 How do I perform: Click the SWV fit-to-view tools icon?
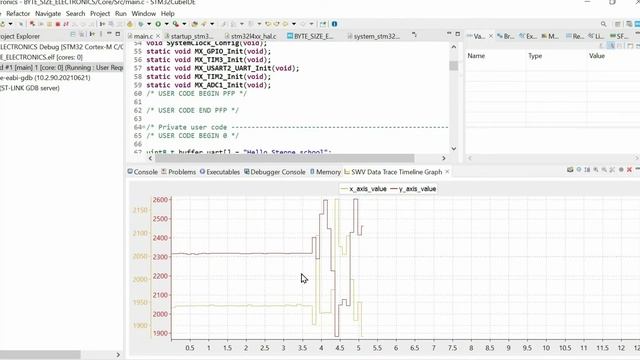pyautogui.click(x=612, y=170)
